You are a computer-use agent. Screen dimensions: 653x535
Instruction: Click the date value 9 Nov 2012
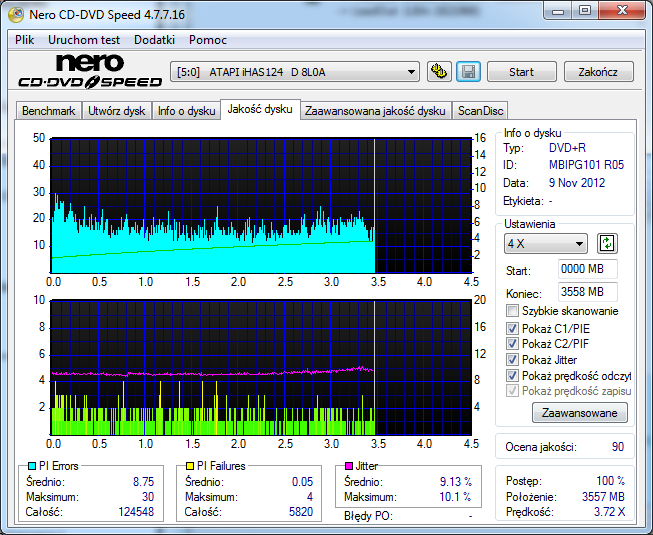pos(577,183)
